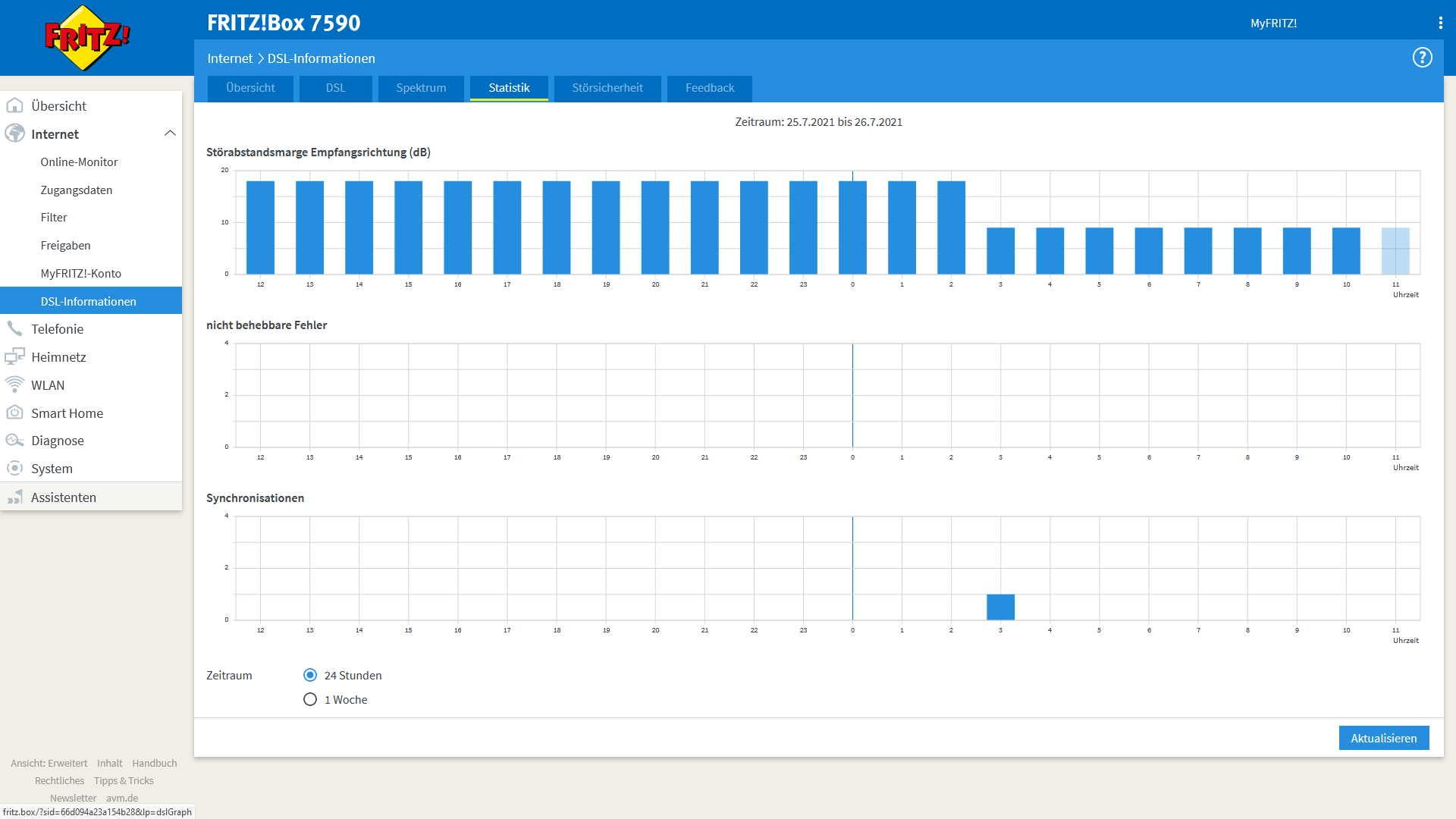Viewport: 1456px width, 819px height.
Task: Switch to the Spektrum tab
Action: 421,88
